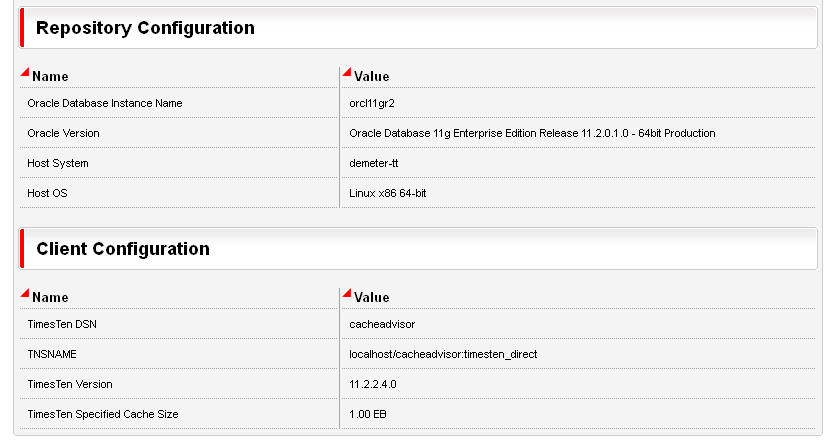Select the localhost/cacheadvisor:timesten_direct value

[444, 354]
